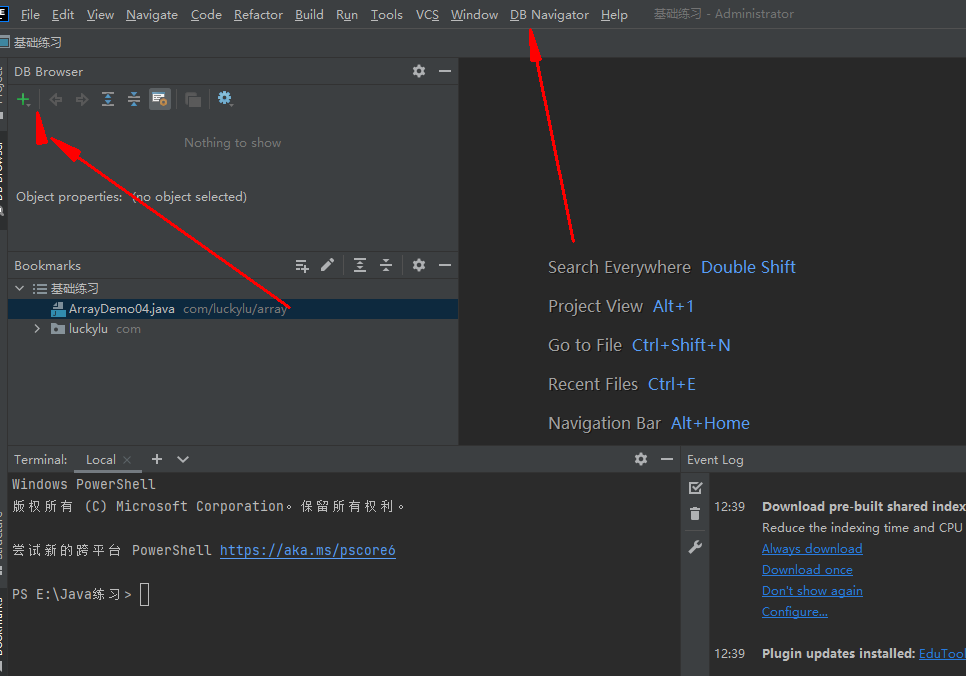
Task: Toggle the Autoscroll from Editor button in DB Browser
Action: tap(159, 99)
